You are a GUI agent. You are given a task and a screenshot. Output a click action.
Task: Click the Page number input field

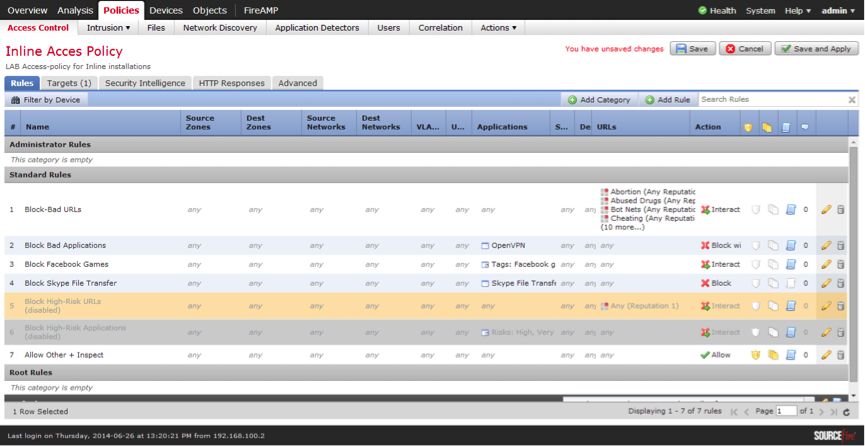pyautogui.click(x=787, y=411)
